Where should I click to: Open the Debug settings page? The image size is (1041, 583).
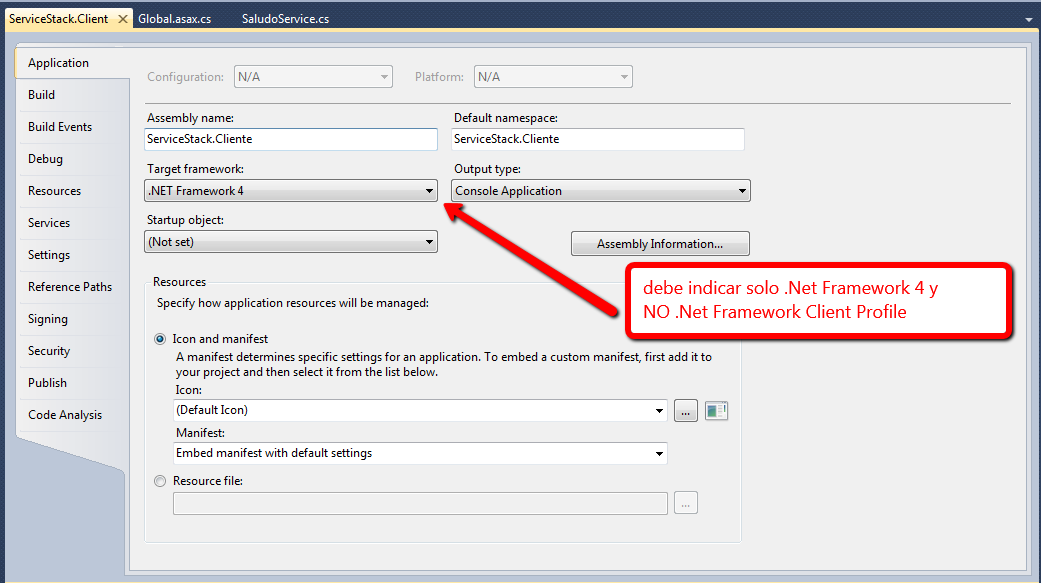[x=44, y=158]
